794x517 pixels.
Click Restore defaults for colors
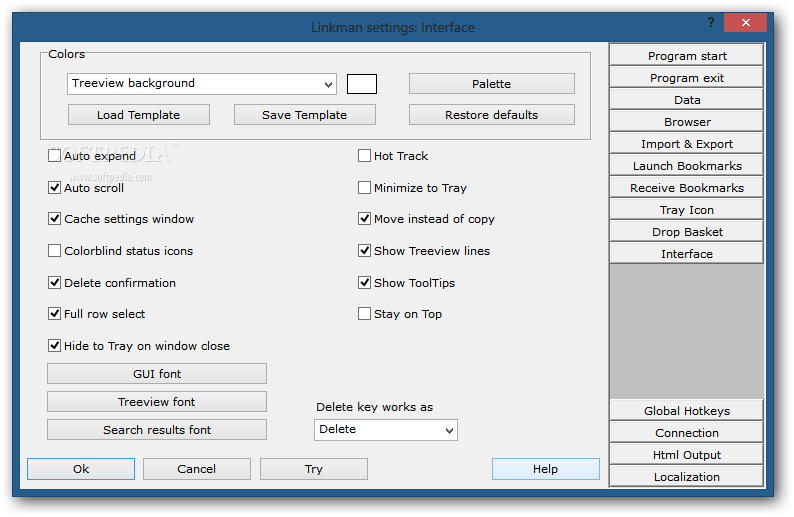tap(492, 115)
